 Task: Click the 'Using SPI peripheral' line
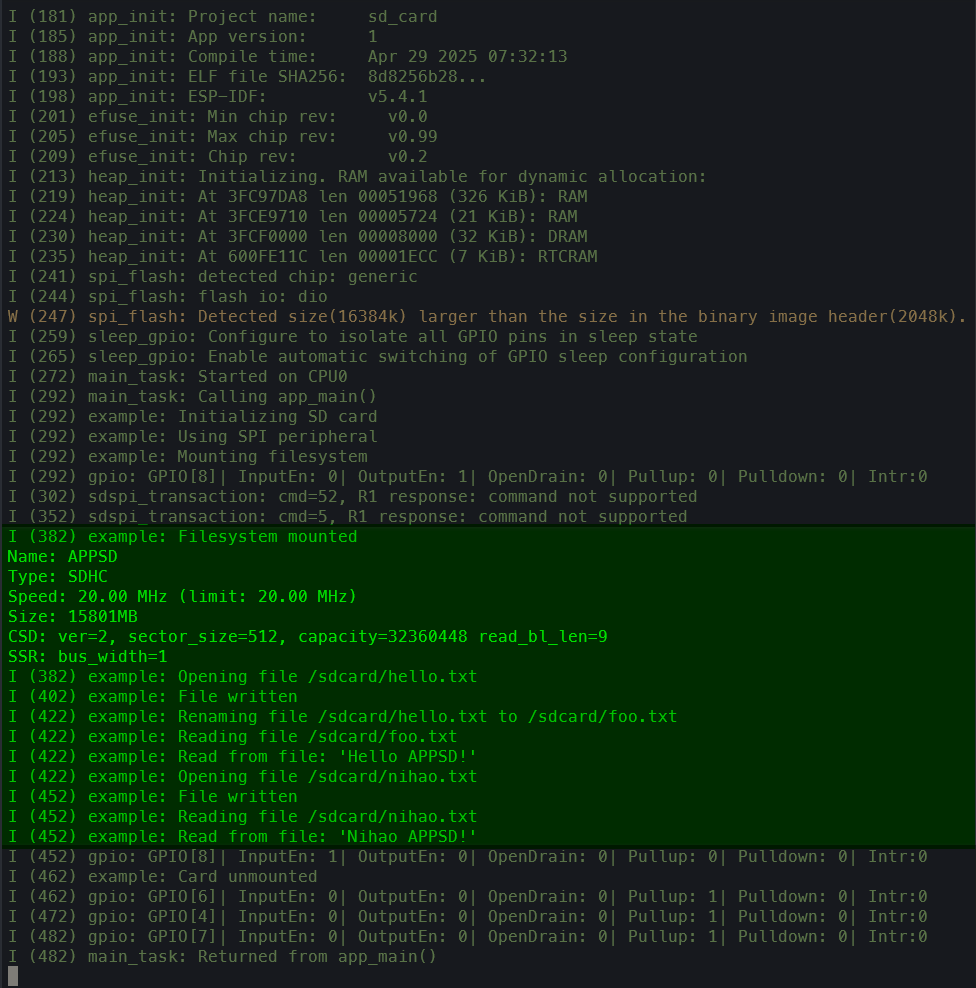point(192,437)
